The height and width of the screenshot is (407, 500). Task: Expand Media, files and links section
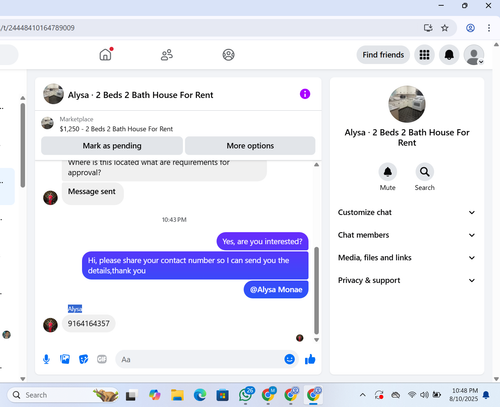click(x=407, y=258)
